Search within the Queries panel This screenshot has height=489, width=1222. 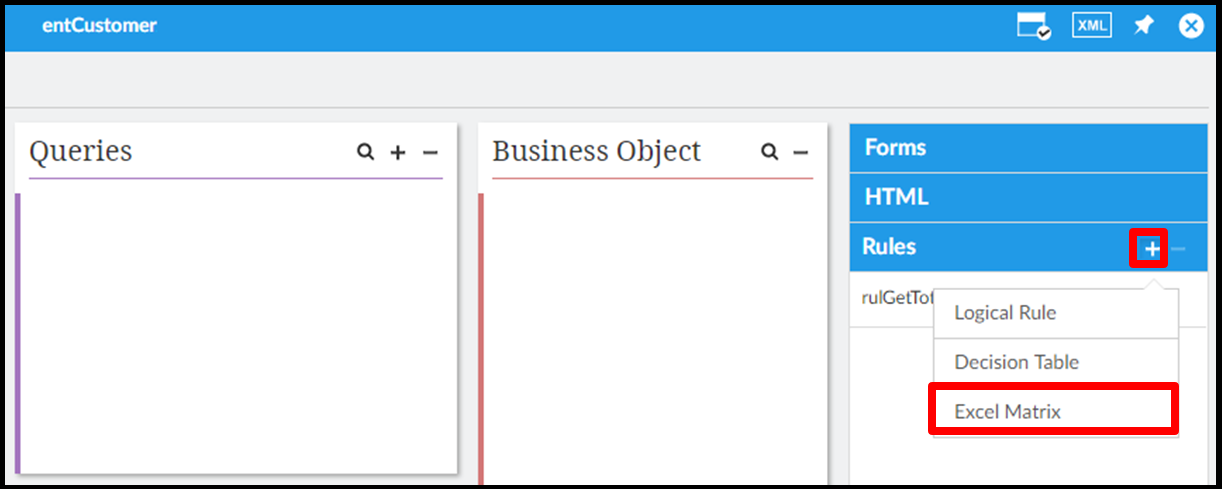pyautogui.click(x=366, y=152)
